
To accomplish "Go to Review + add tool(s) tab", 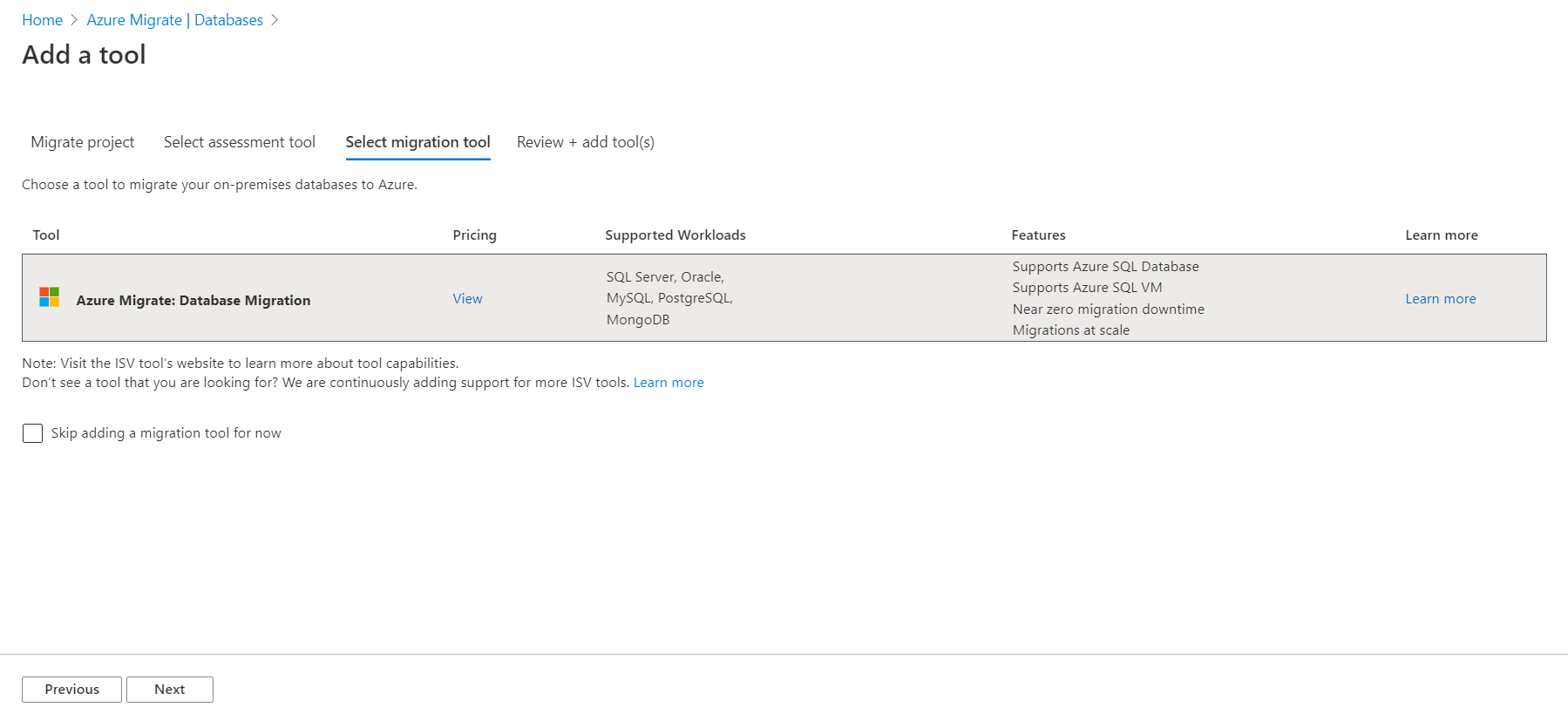I will coord(585,142).
